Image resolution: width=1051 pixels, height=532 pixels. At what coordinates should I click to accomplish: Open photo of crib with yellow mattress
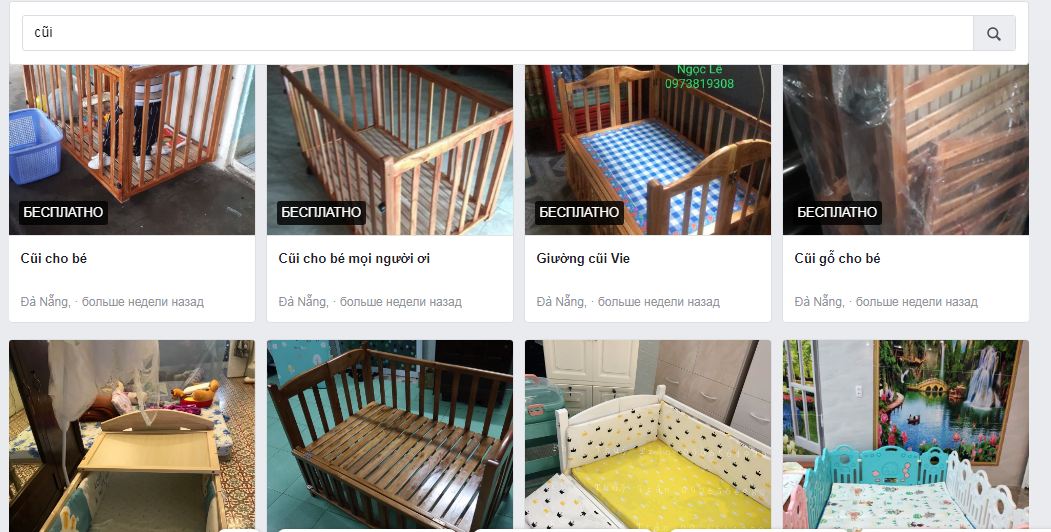648,436
